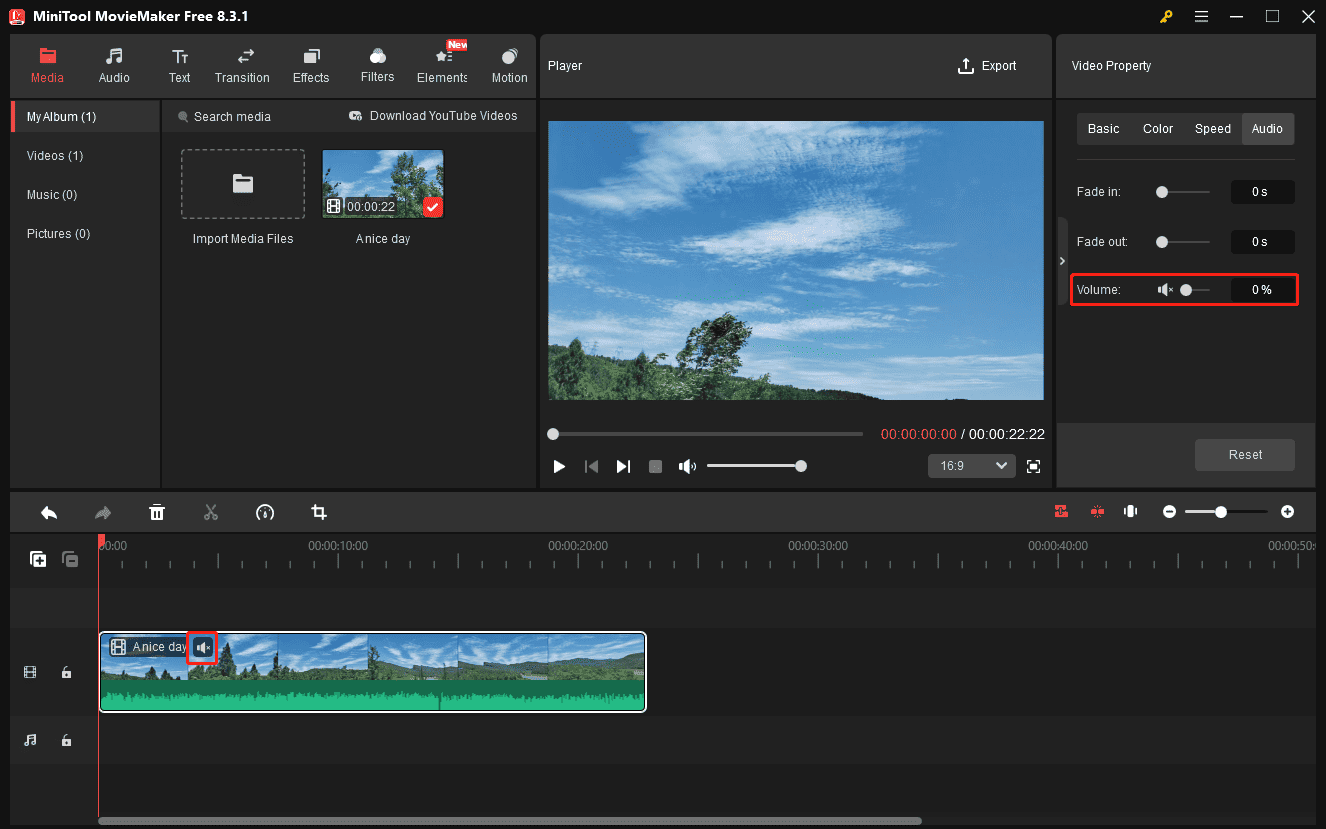The width and height of the screenshot is (1326, 829).
Task: Click the Undo arrow icon
Action: coord(48,512)
